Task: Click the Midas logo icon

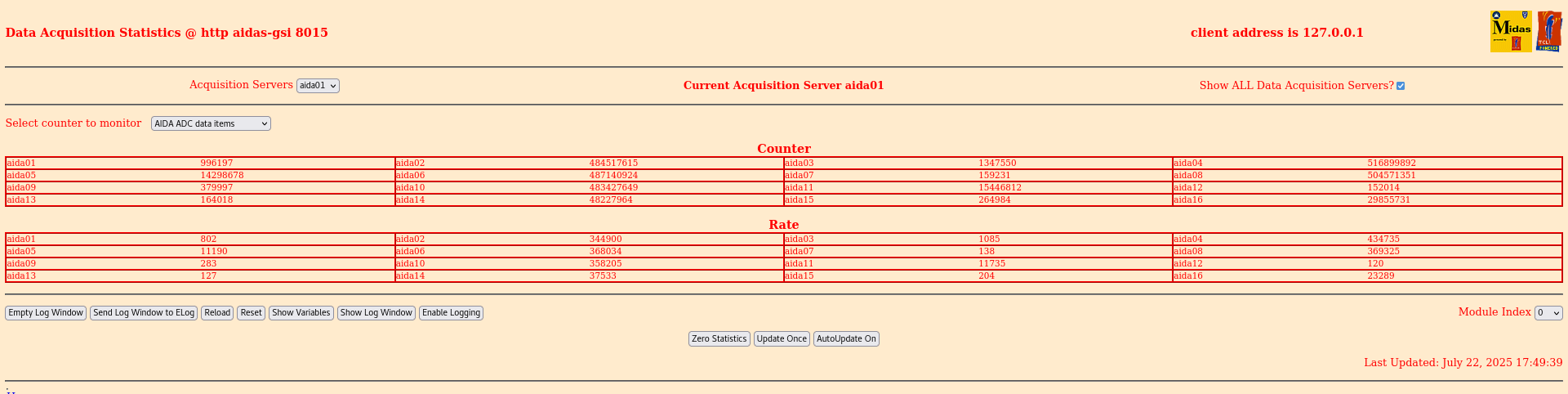Action: [1511, 32]
